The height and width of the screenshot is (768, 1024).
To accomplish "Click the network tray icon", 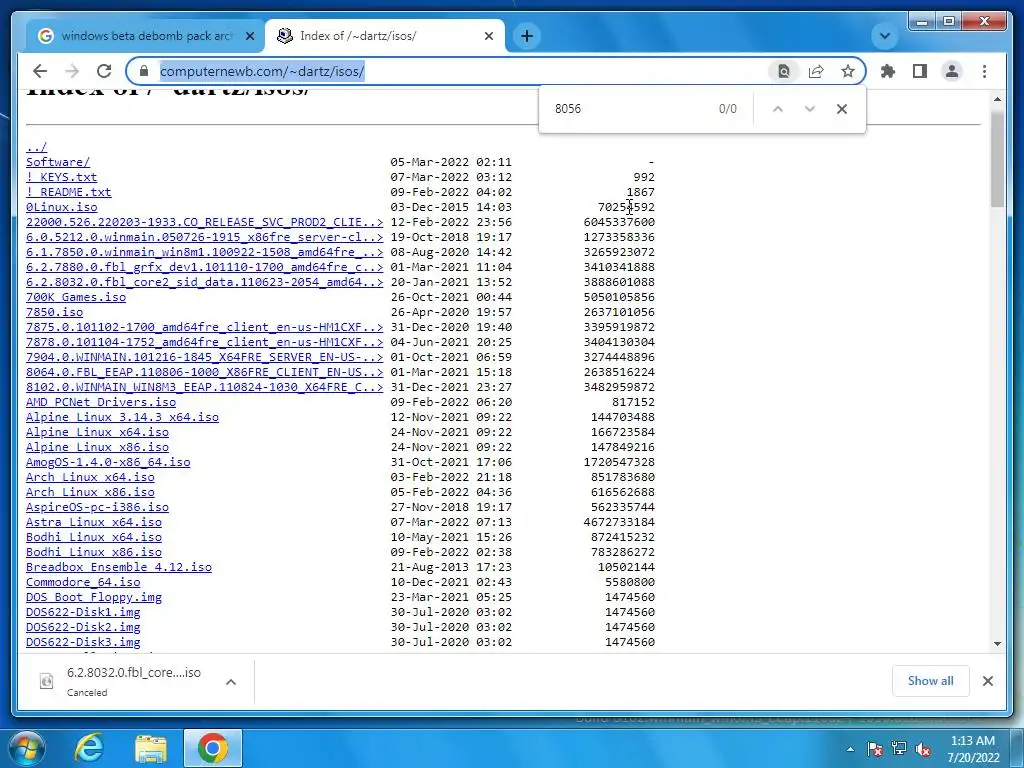I will point(899,749).
